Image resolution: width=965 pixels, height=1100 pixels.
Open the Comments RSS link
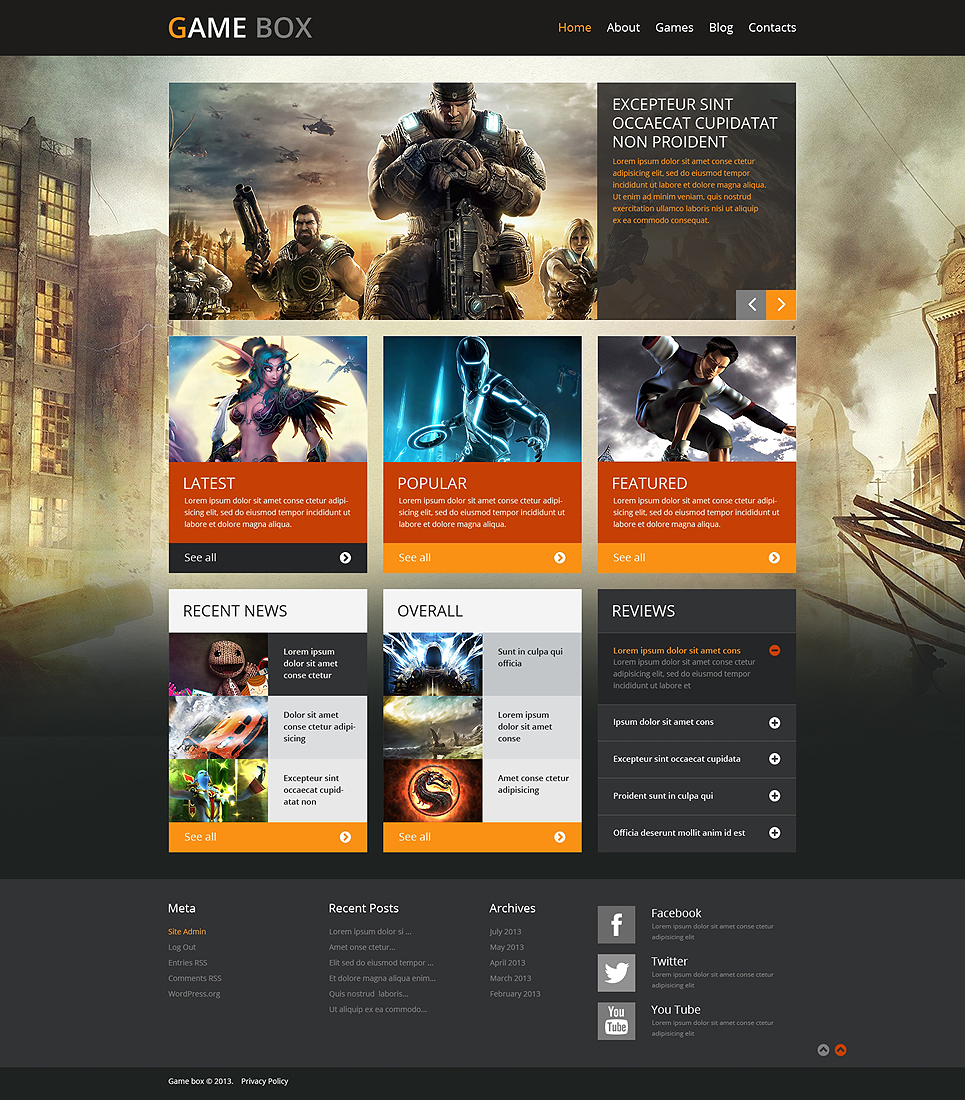point(195,978)
